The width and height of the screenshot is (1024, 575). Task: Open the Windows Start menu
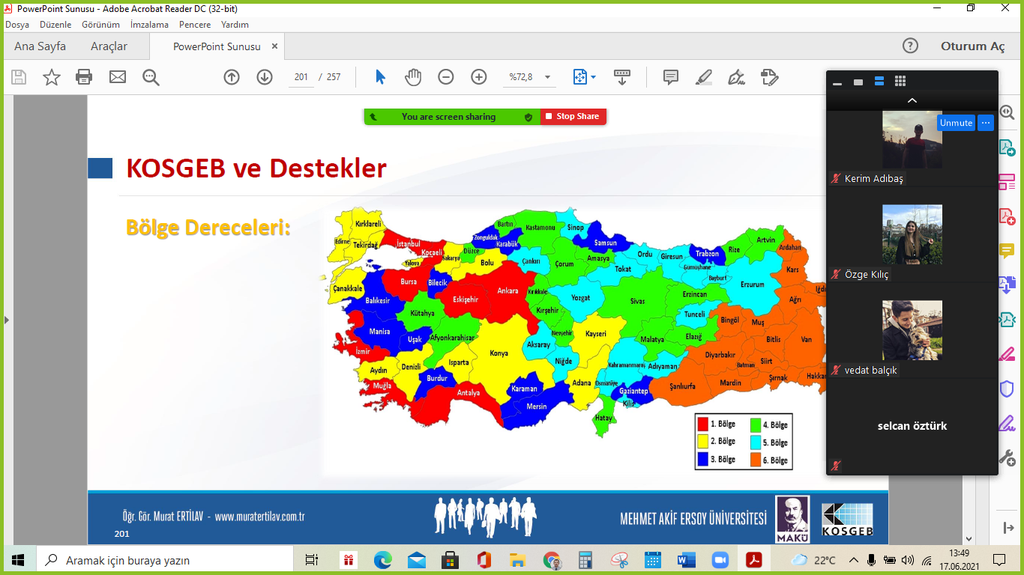coord(18,560)
